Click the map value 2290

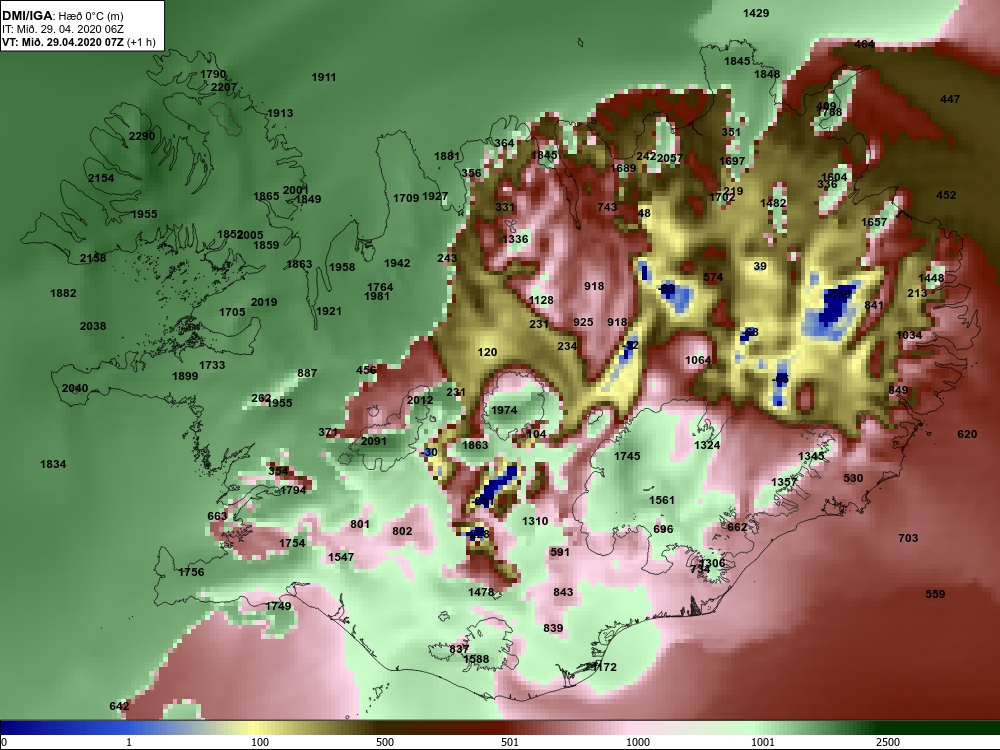click(x=142, y=136)
